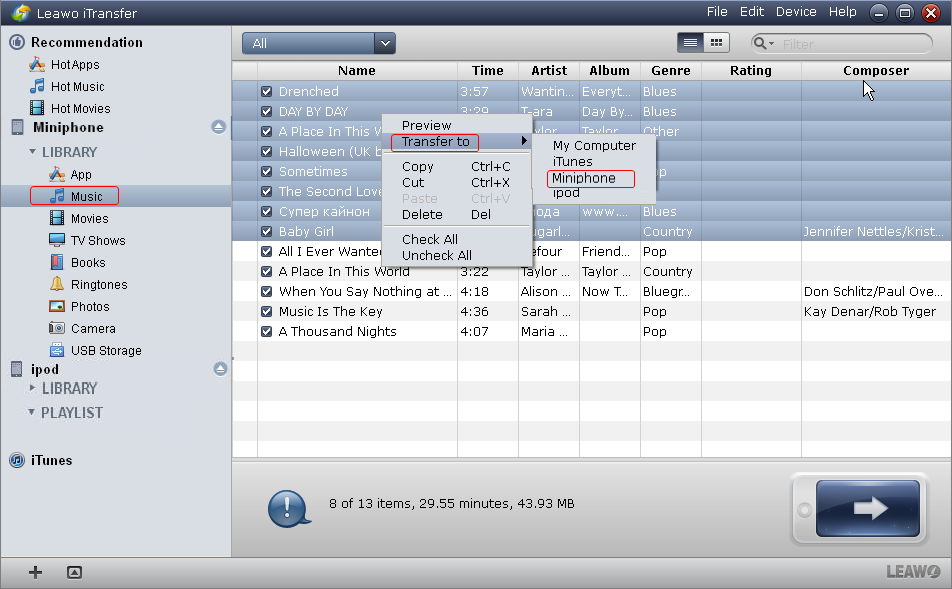This screenshot has height=589, width=952.
Task: Open Books library
Action: 78,262
